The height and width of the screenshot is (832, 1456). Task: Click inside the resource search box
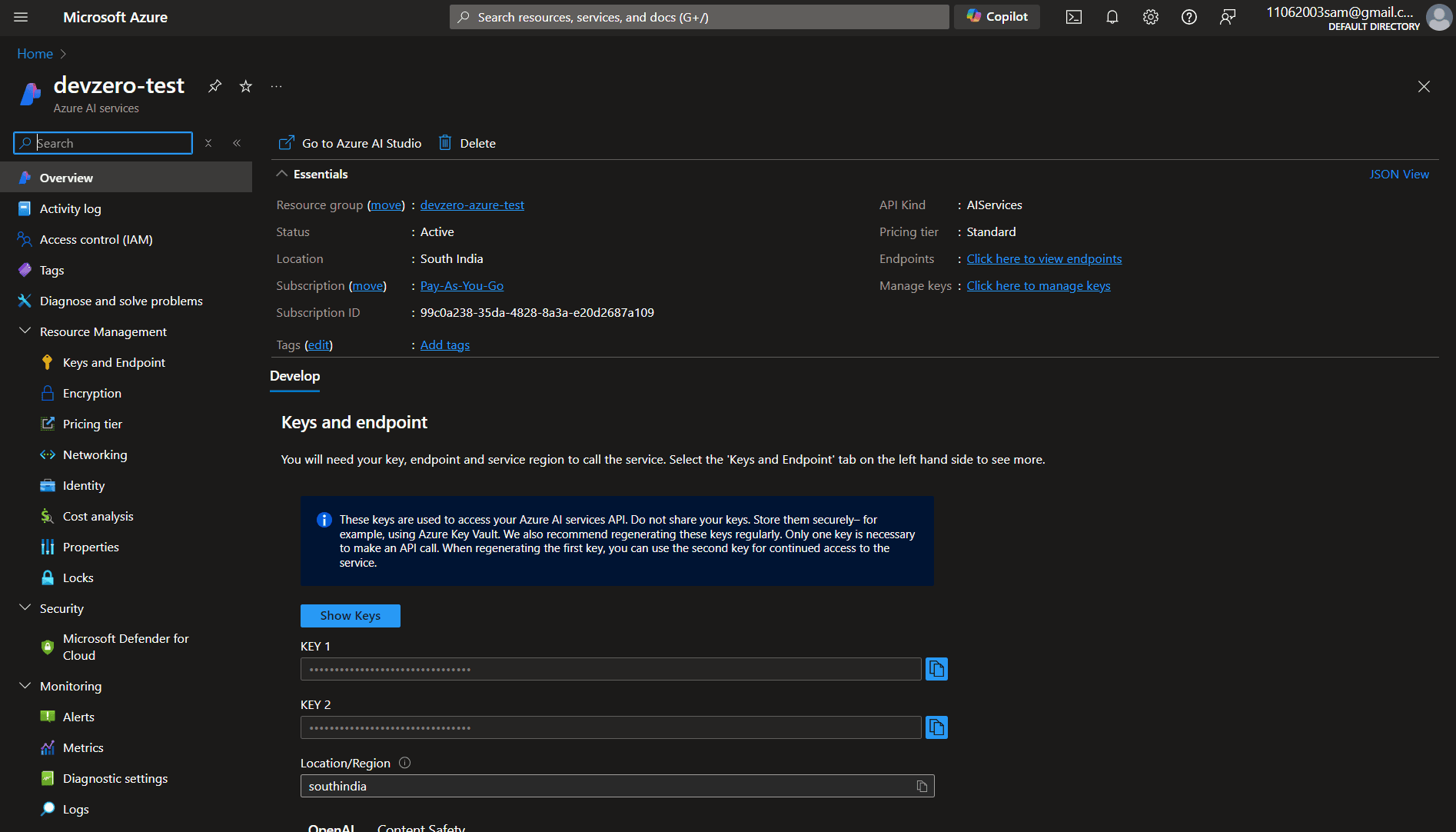(102, 142)
